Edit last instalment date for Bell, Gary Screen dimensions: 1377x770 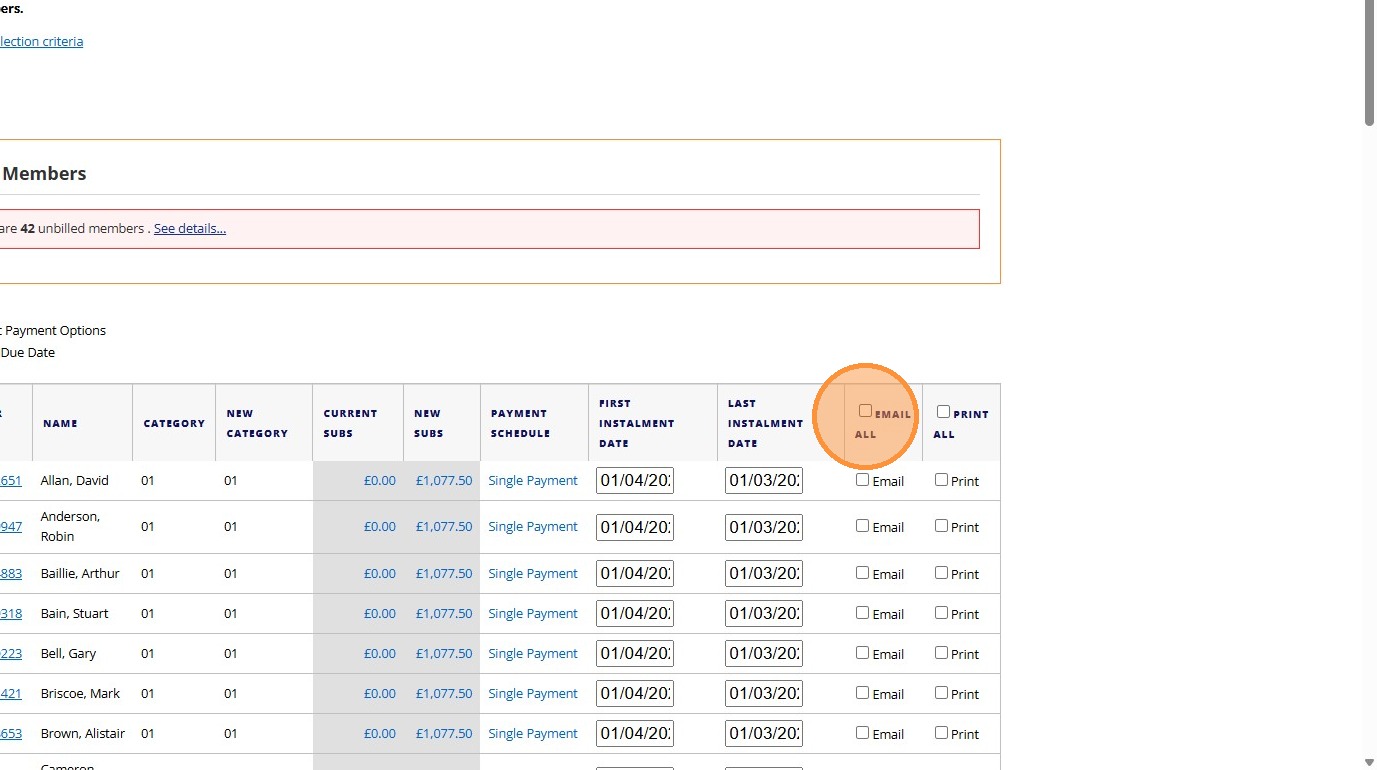click(x=764, y=653)
